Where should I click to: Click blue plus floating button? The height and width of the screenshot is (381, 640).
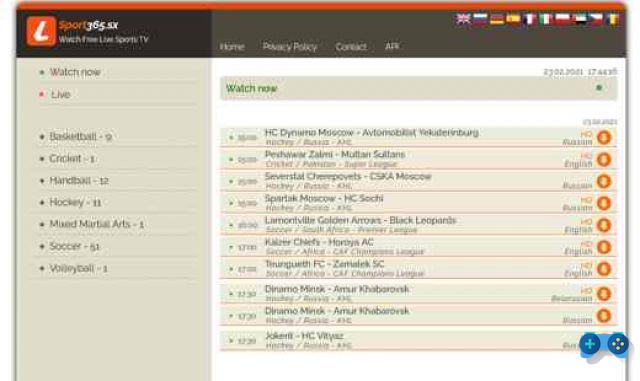click(x=590, y=344)
